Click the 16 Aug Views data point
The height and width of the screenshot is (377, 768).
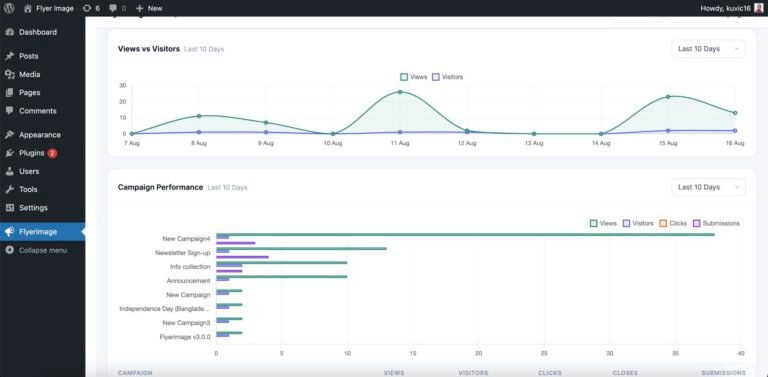click(x=735, y=113)
